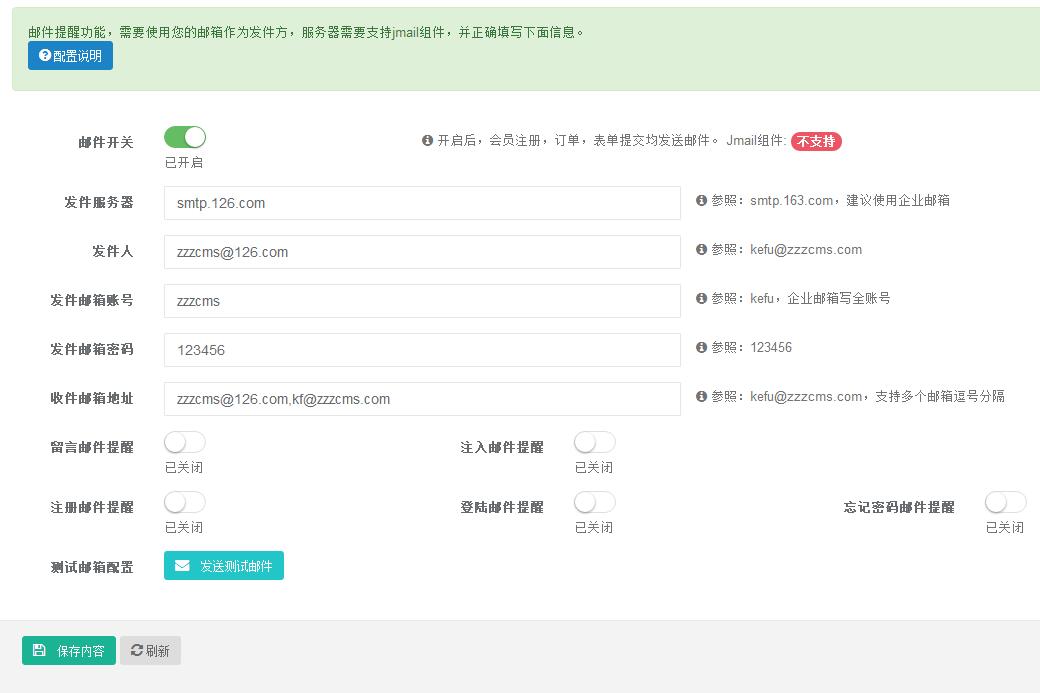Click the info icon beside 发件人 reference hint
1040x693 pixels.
point(702,249)
